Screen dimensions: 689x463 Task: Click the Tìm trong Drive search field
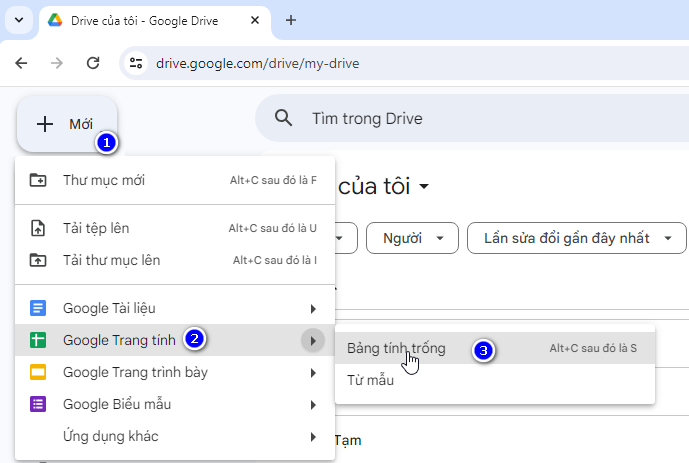click(472, 118)
